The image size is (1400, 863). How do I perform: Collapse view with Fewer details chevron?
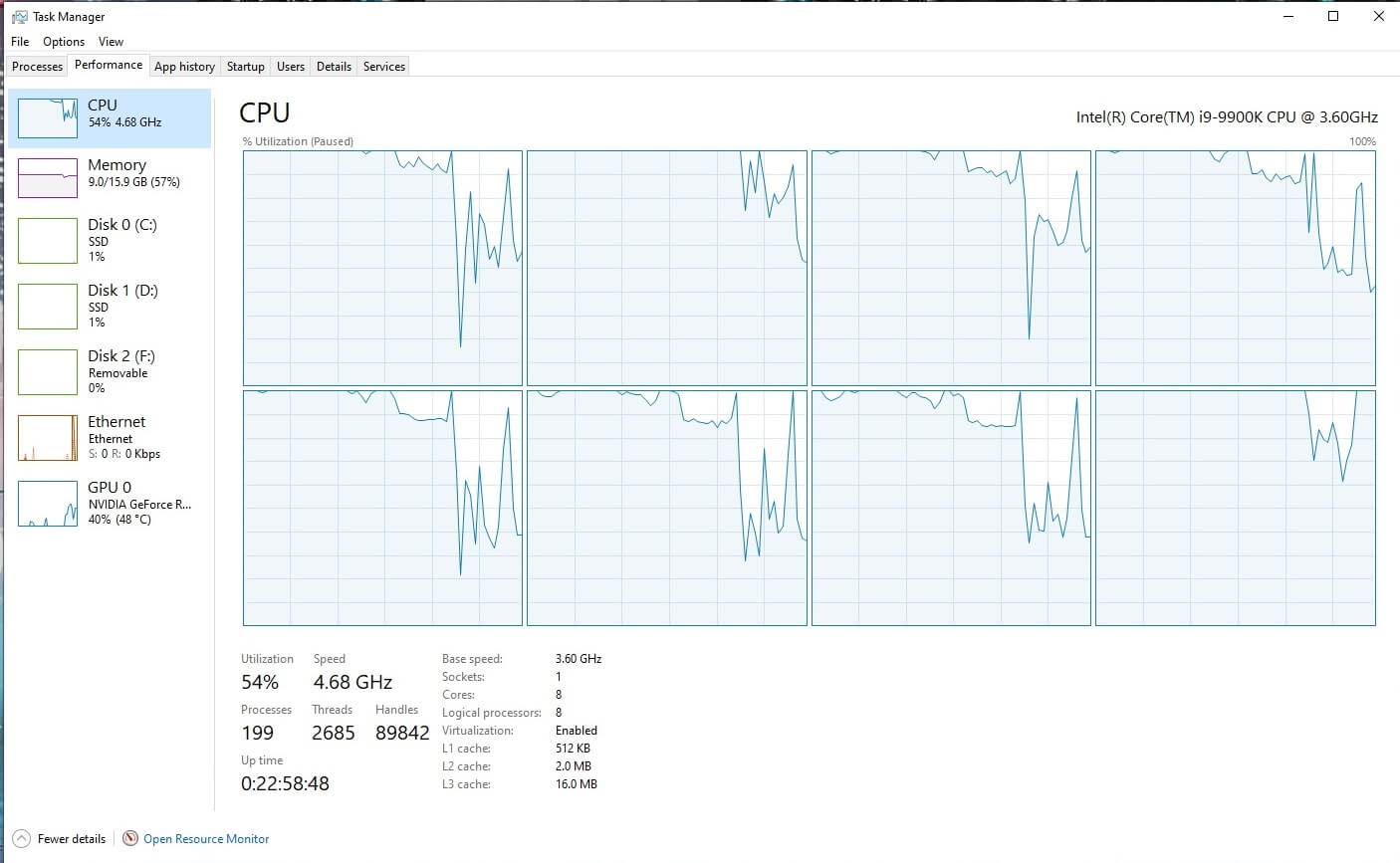click(x=21, y=839)
